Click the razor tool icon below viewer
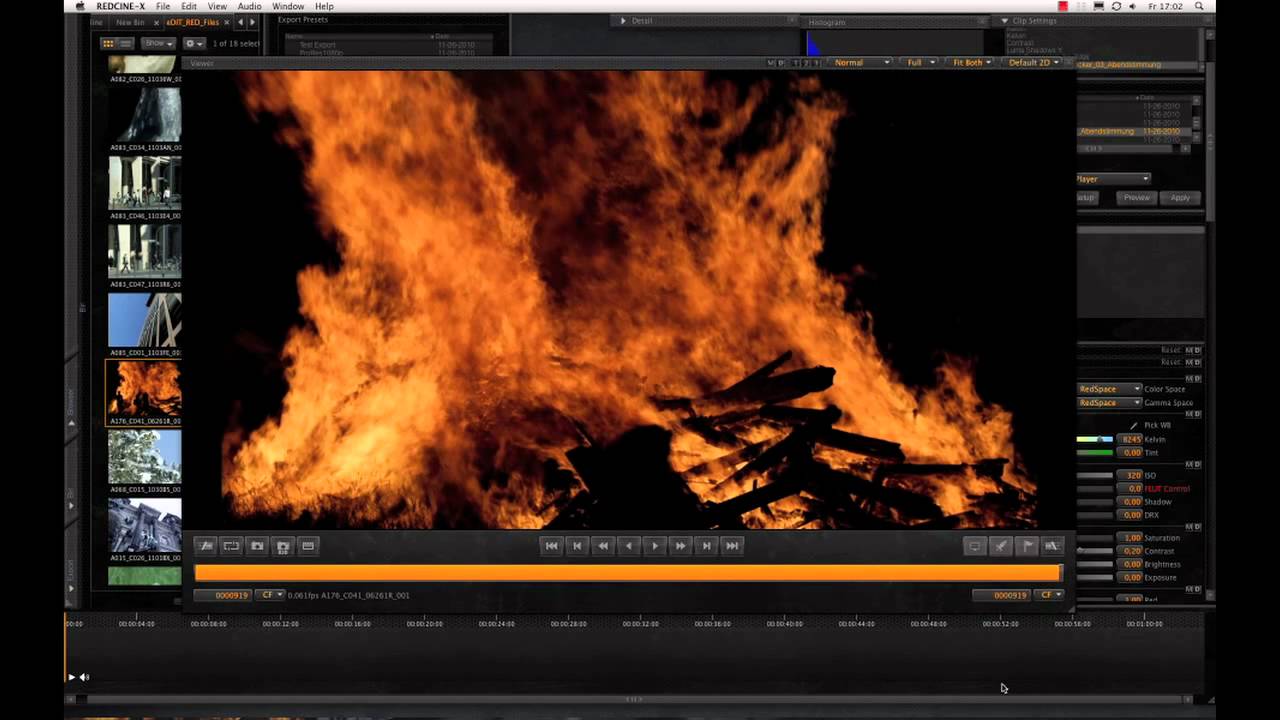Image resolution: width=1280 pixels, height=720 pixels. point(1001,546)
